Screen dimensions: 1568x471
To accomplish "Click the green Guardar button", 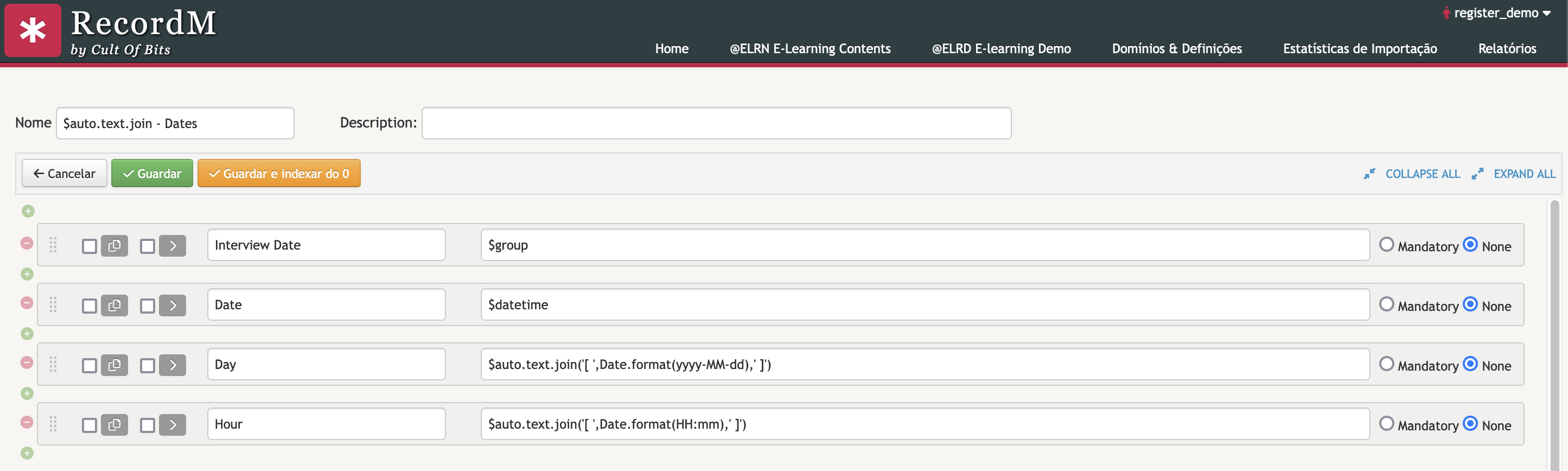I will coord(152,174).
